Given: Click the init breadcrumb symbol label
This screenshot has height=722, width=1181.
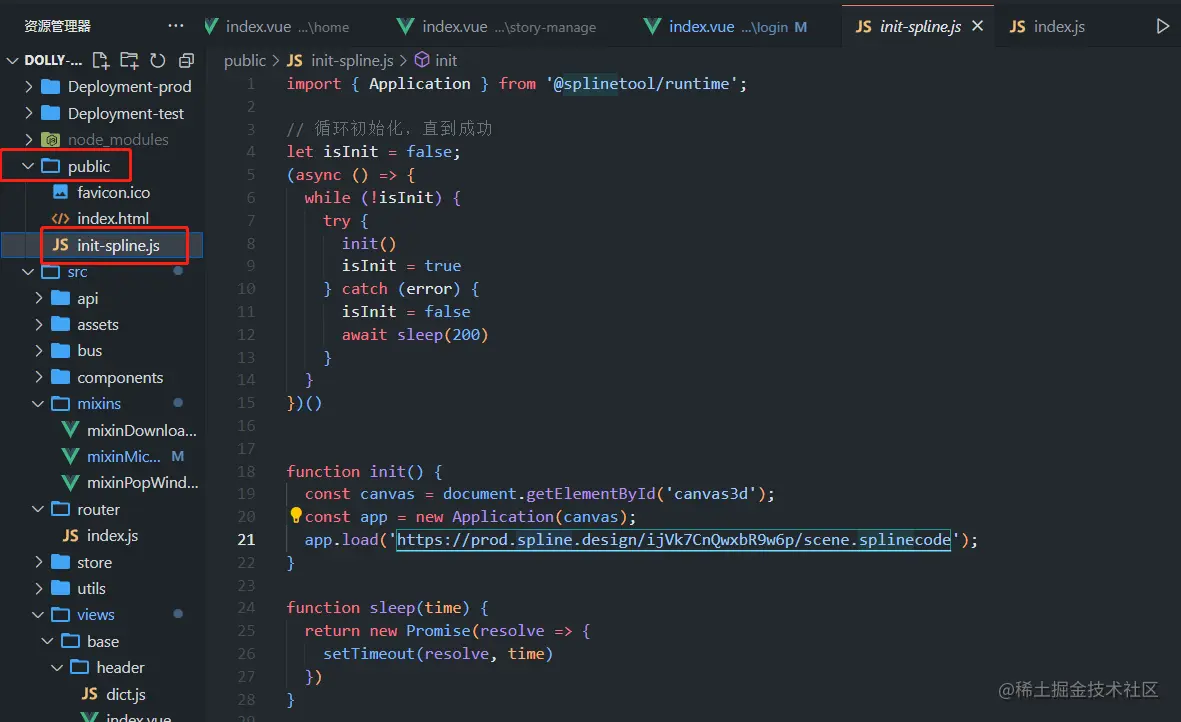Looking at the screenshot, I should coord(446,60).
